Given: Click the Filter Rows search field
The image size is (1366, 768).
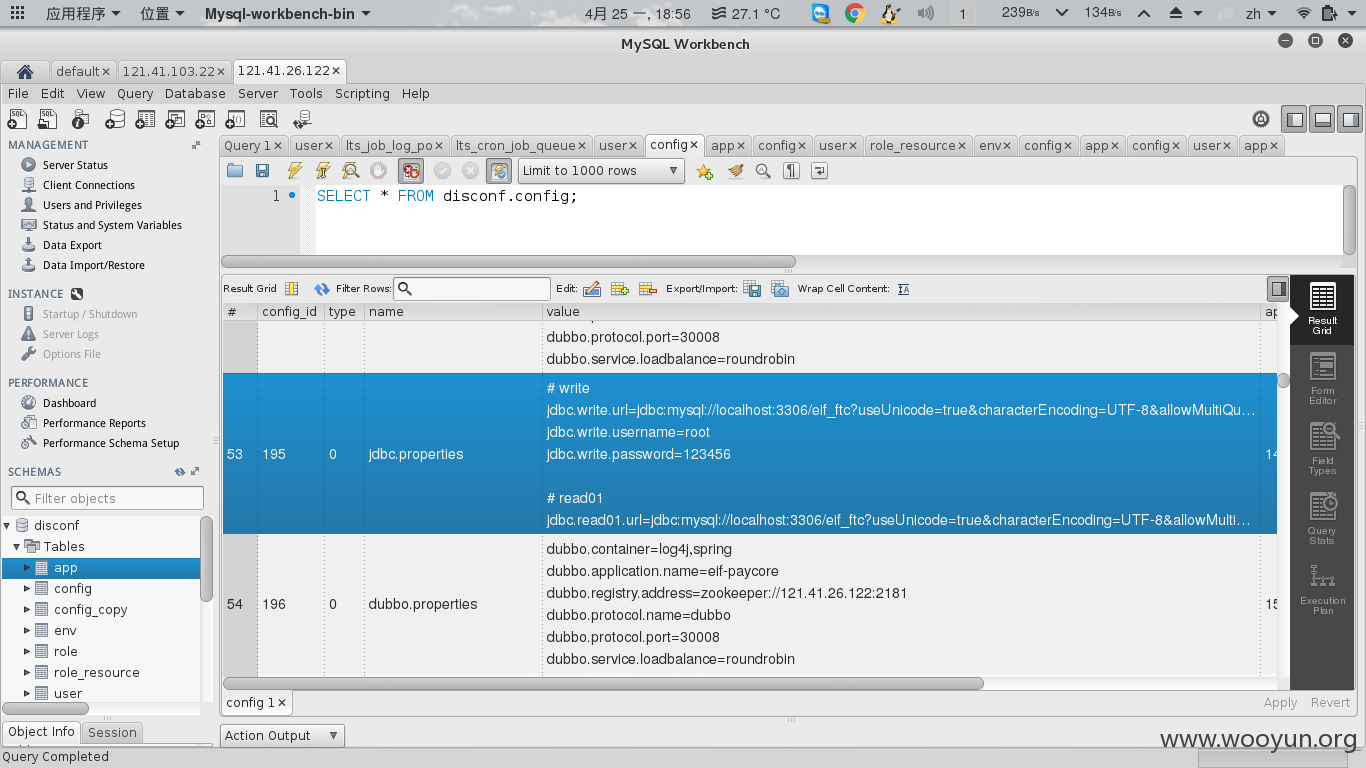Looking at the screenshot, I should coord(472,289).
